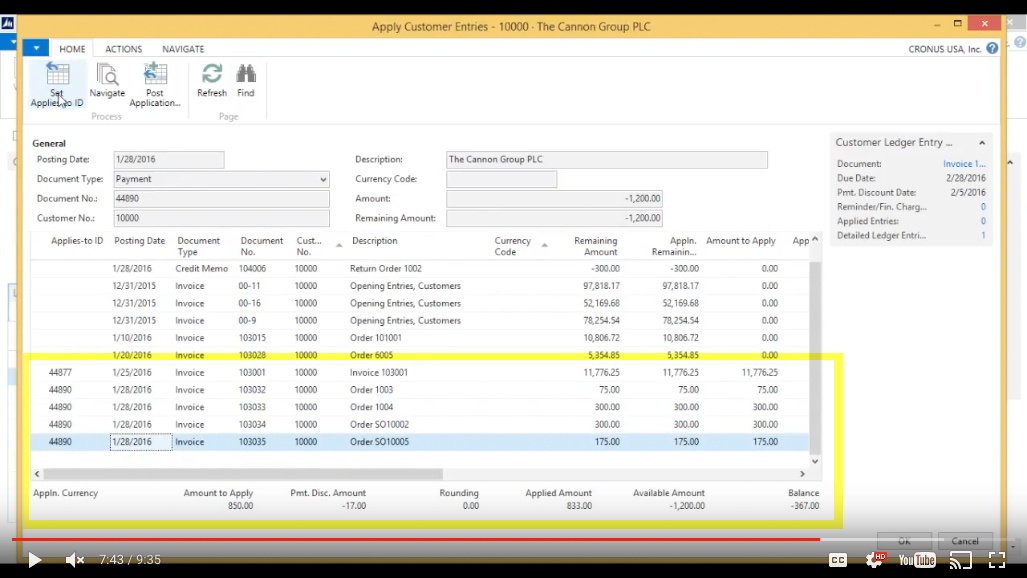Click the Description column header

tap(375, 241)
